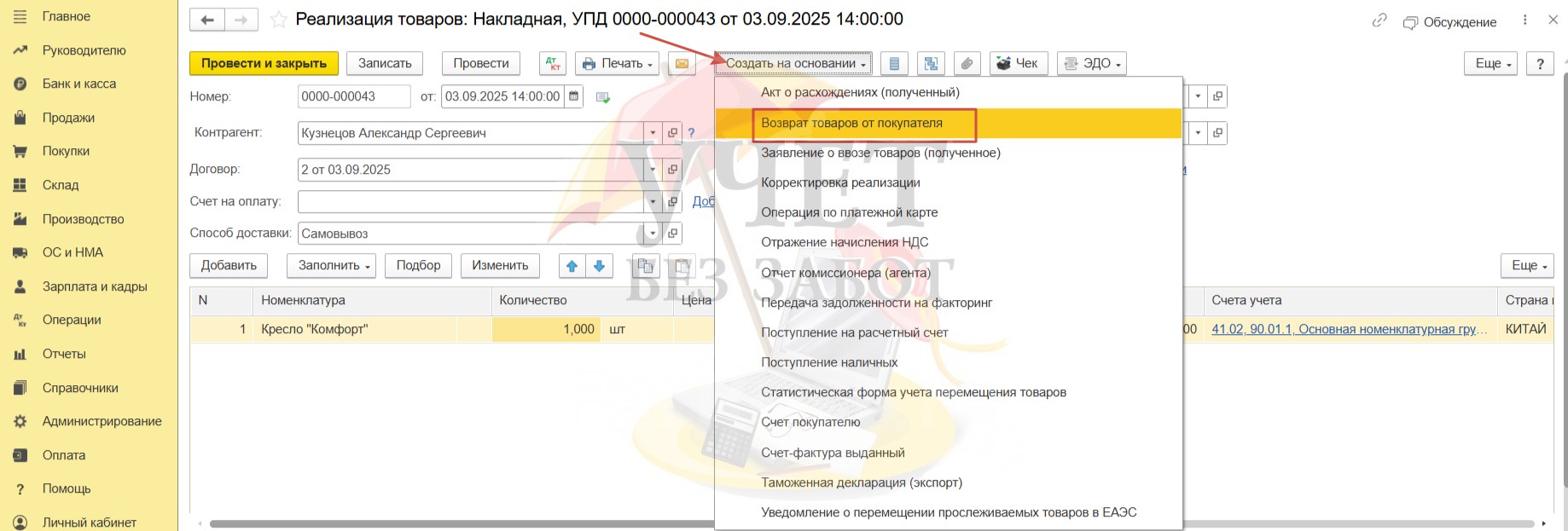Collapse the Создать на основании menu
The image size is (1568, 531).
[793, 63]
